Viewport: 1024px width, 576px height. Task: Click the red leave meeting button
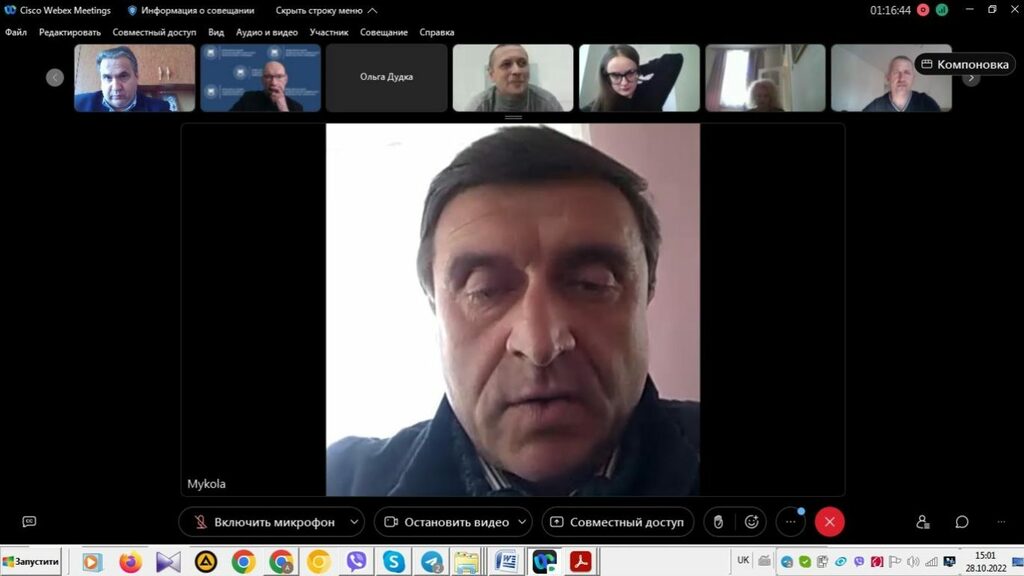[x=829, y=522]
